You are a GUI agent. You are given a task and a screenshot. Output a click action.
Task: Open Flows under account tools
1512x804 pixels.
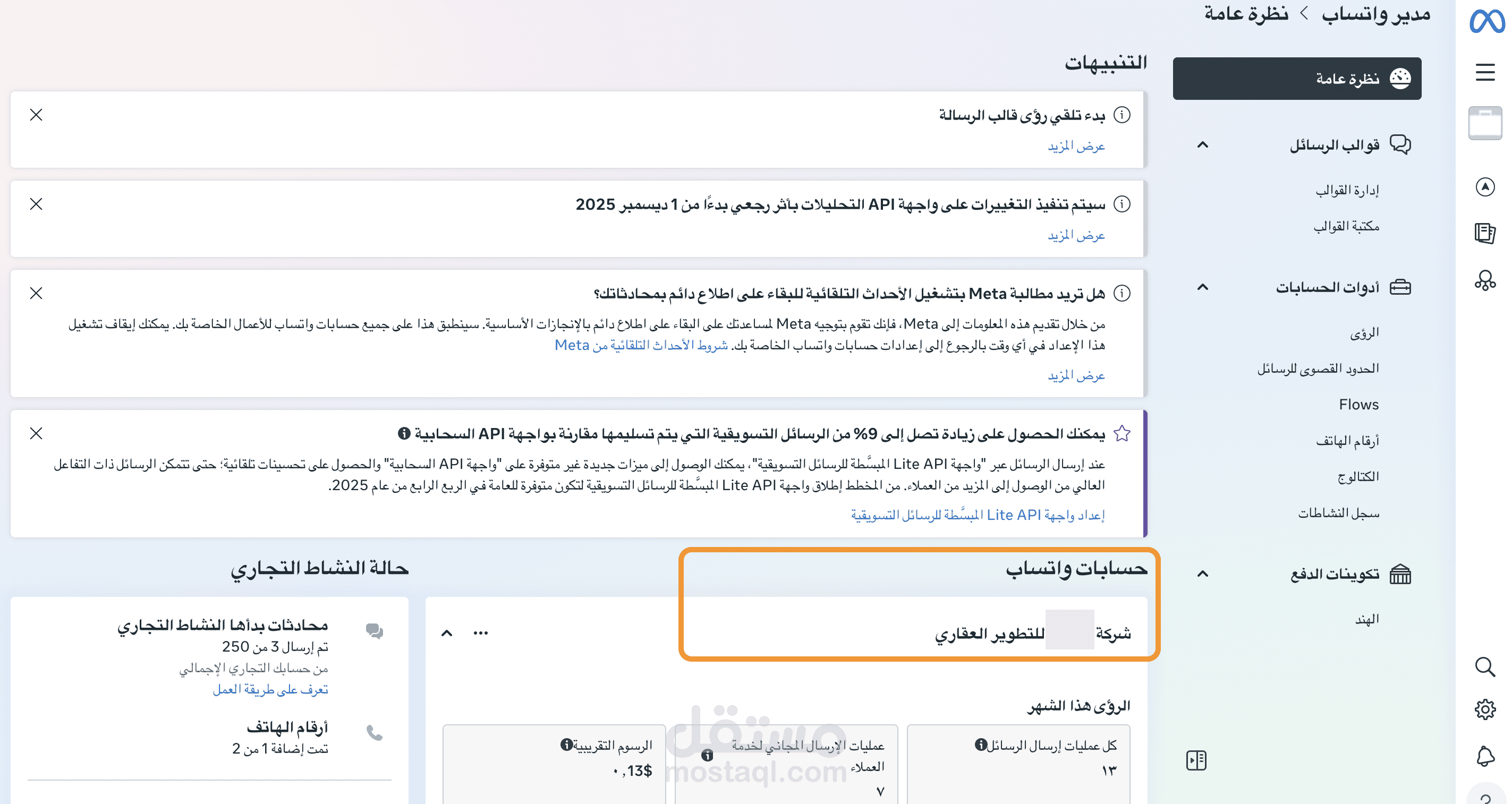(1358, 404)
